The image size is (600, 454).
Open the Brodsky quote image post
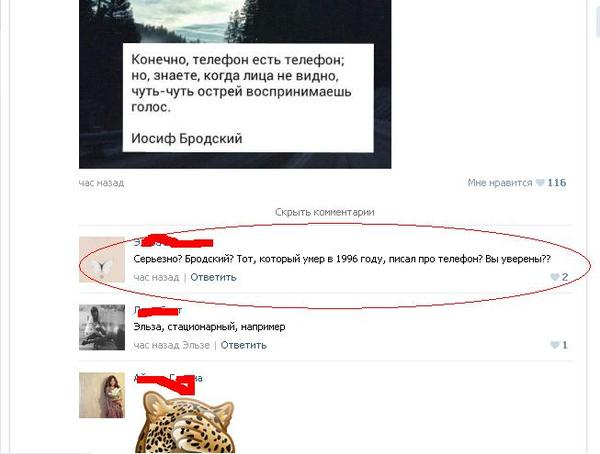(x=235, y=84)
